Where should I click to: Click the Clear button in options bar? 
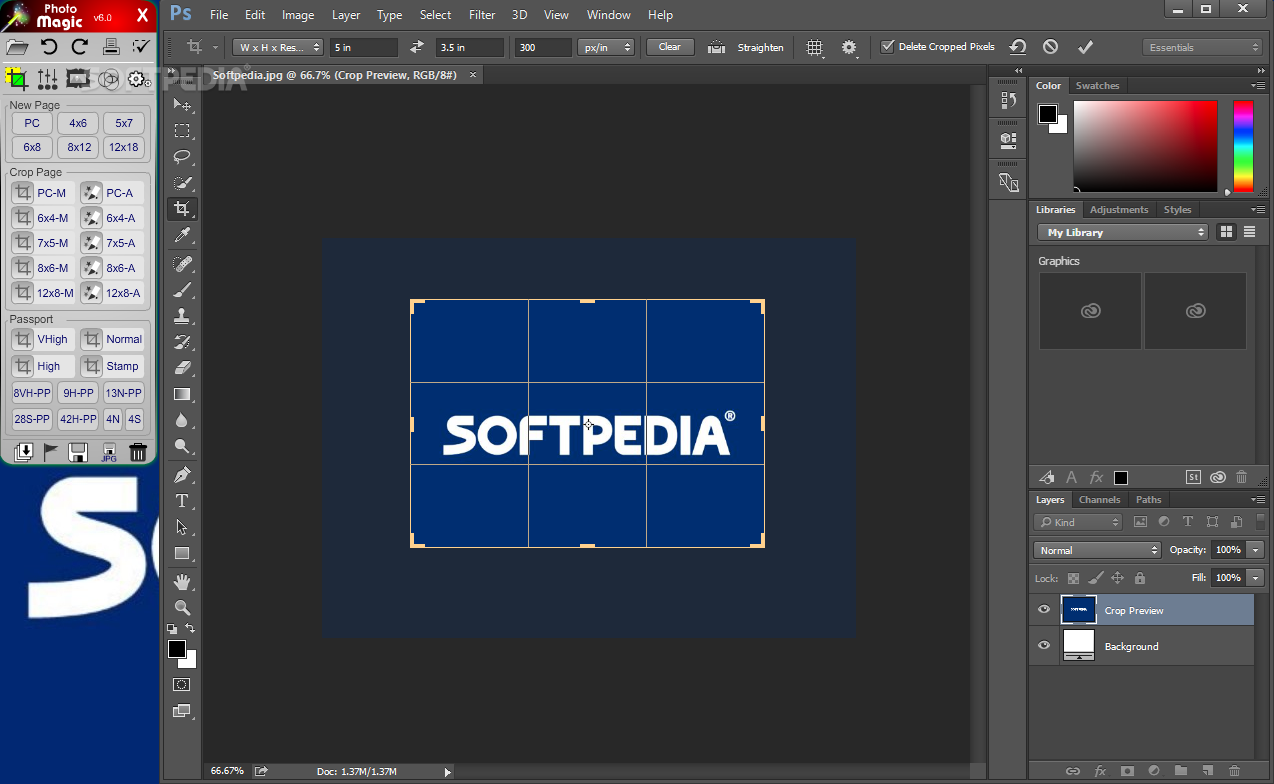click(670, 47)
